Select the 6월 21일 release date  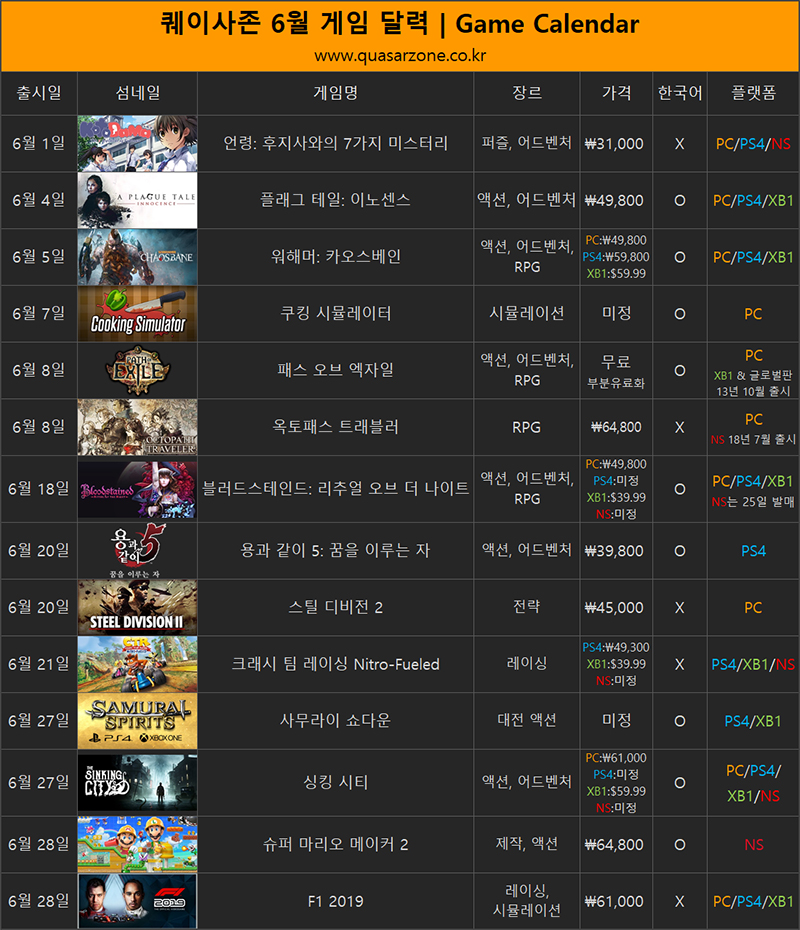coord(39,664)
